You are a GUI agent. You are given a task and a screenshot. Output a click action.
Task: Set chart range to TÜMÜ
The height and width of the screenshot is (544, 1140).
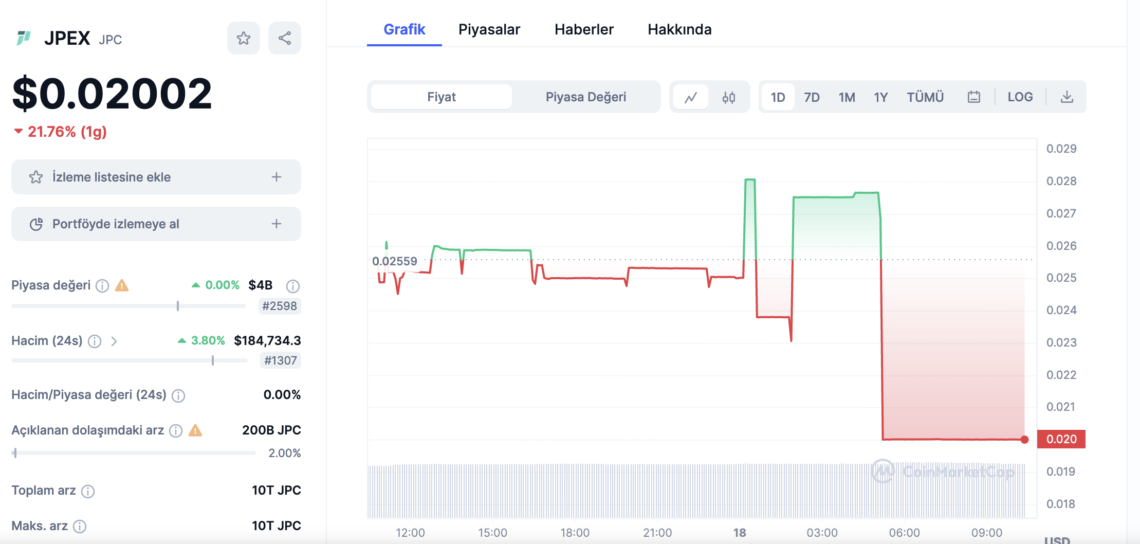[x=926, y=97]
